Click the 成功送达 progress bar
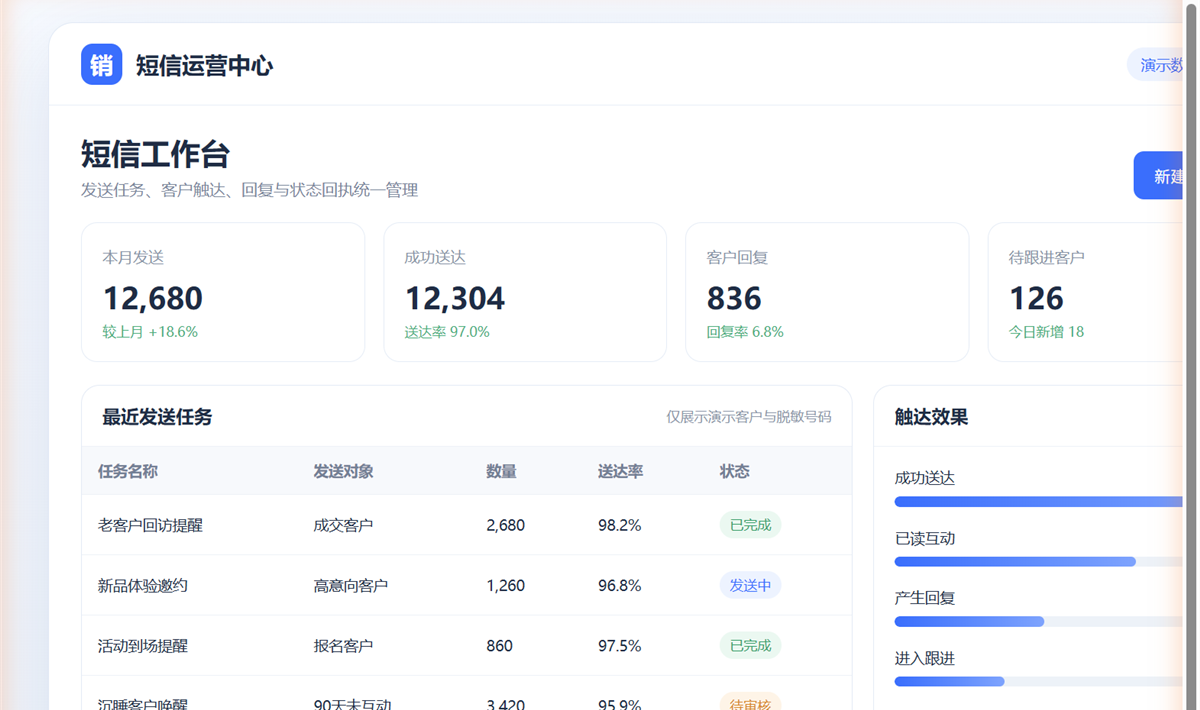This screenshot has width=1200, height=710. pos(1039,502)
